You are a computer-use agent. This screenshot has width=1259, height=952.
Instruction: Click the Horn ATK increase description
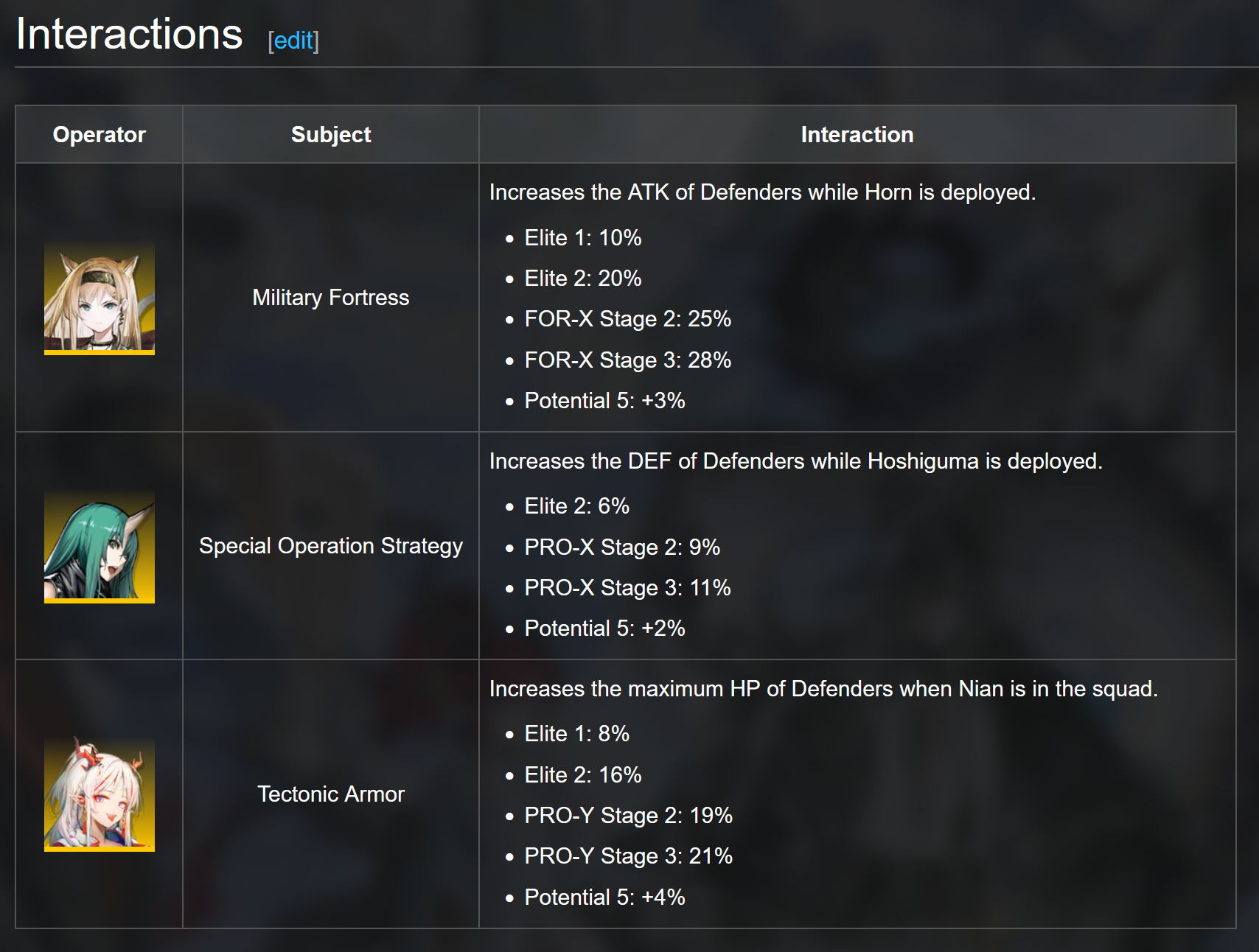coord(763,192)
